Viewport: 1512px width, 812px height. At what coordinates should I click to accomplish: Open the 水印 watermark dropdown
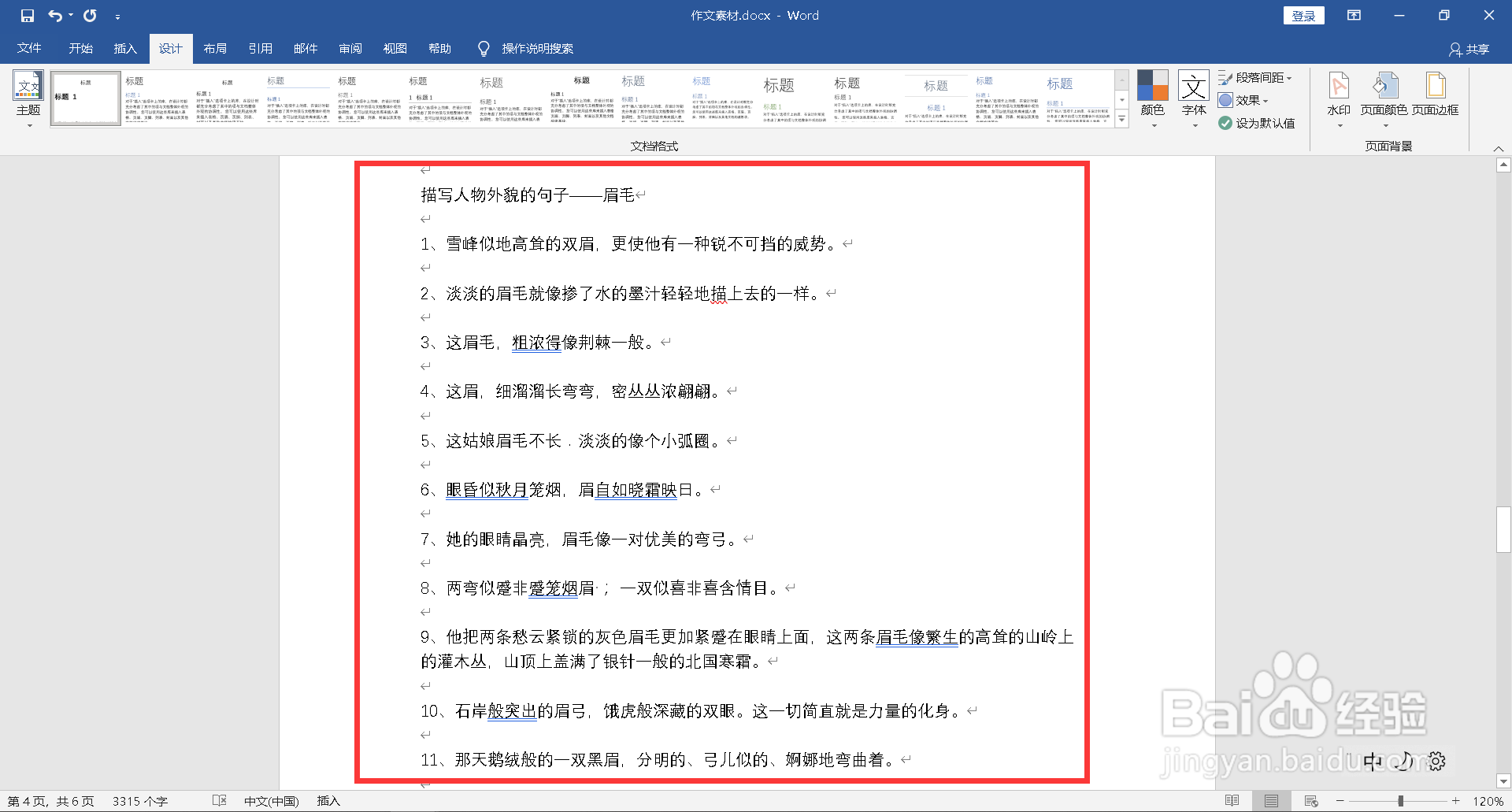coord(1339,100)
